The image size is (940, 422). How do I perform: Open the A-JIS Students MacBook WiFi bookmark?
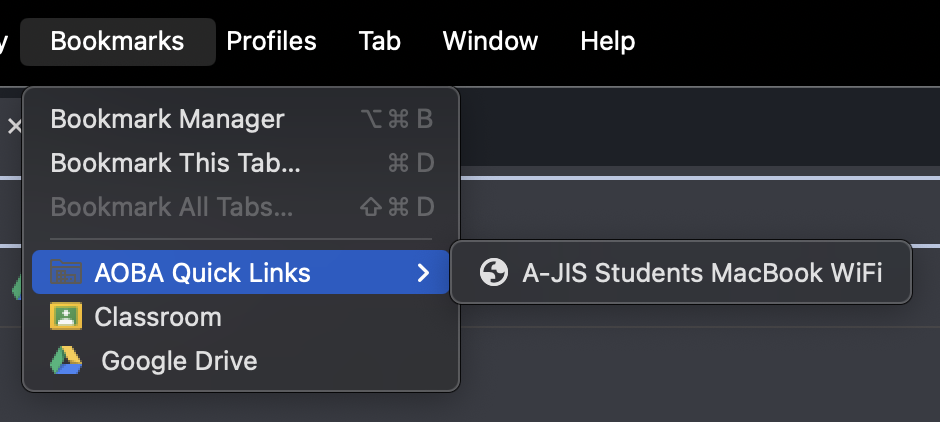[702, 272]
